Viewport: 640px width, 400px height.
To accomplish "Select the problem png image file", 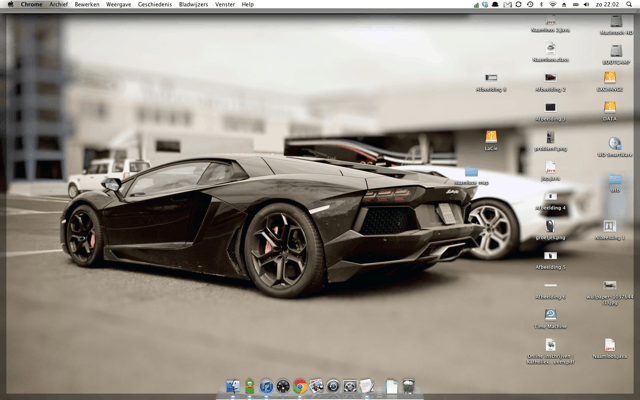I will pyautogui.click(x=550, y=137).
